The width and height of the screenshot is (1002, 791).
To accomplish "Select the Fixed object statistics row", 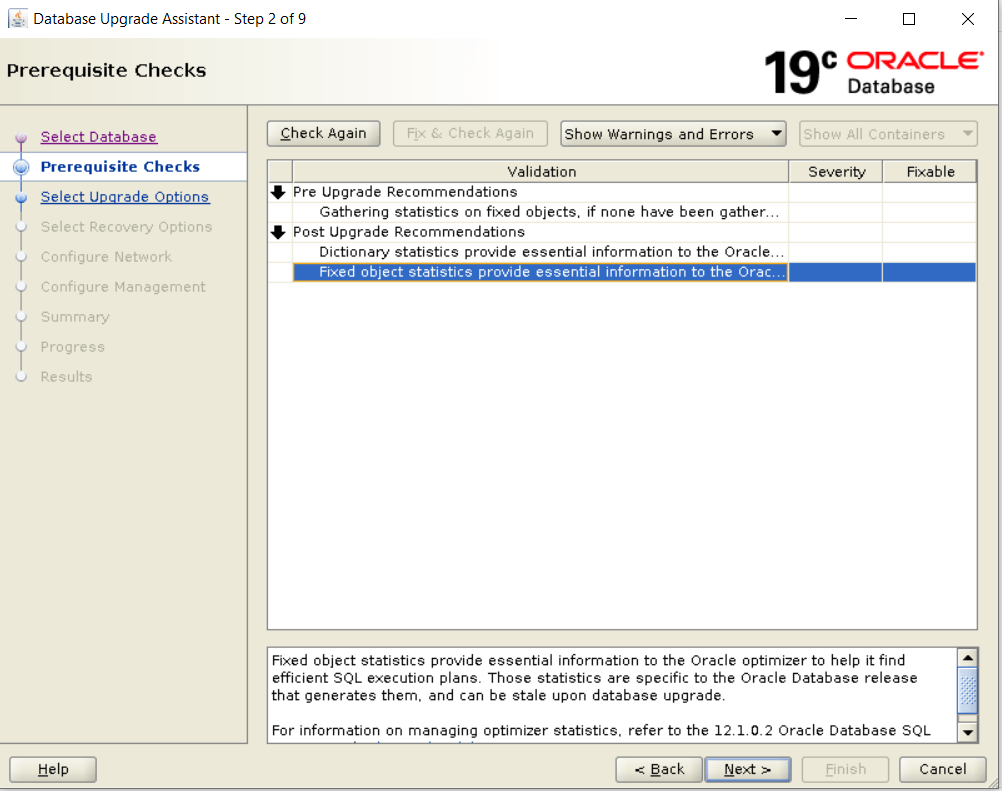I will 551,272.
